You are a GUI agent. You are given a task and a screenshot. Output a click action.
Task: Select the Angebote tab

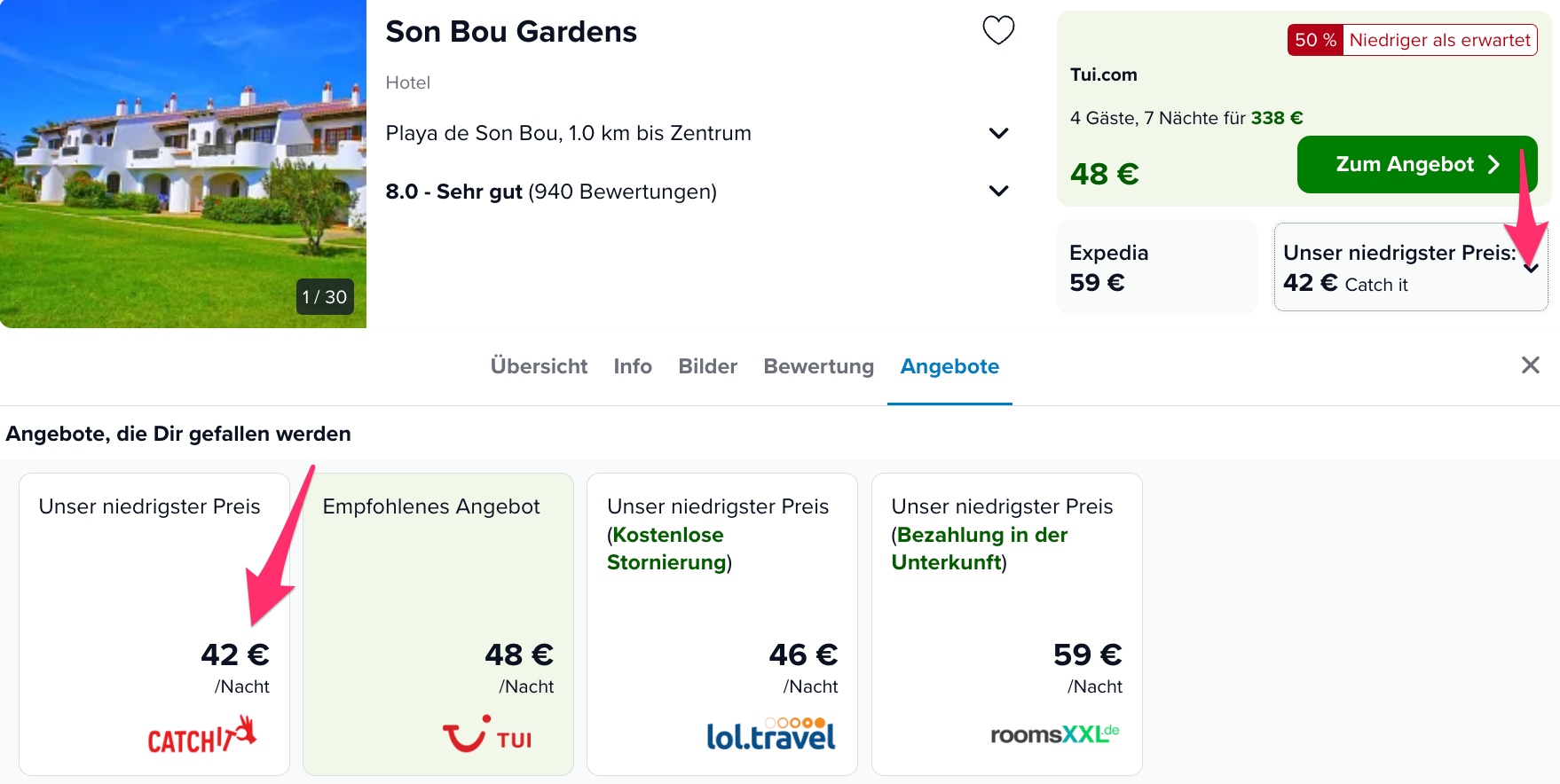[x=949, y=366]
